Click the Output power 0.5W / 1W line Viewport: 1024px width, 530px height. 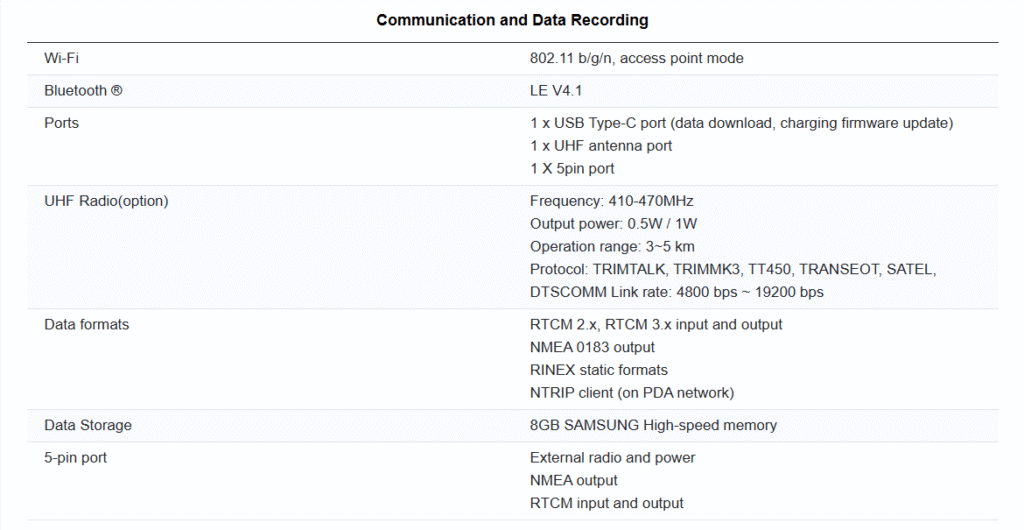pyautogui.click(x=613, y=223)
